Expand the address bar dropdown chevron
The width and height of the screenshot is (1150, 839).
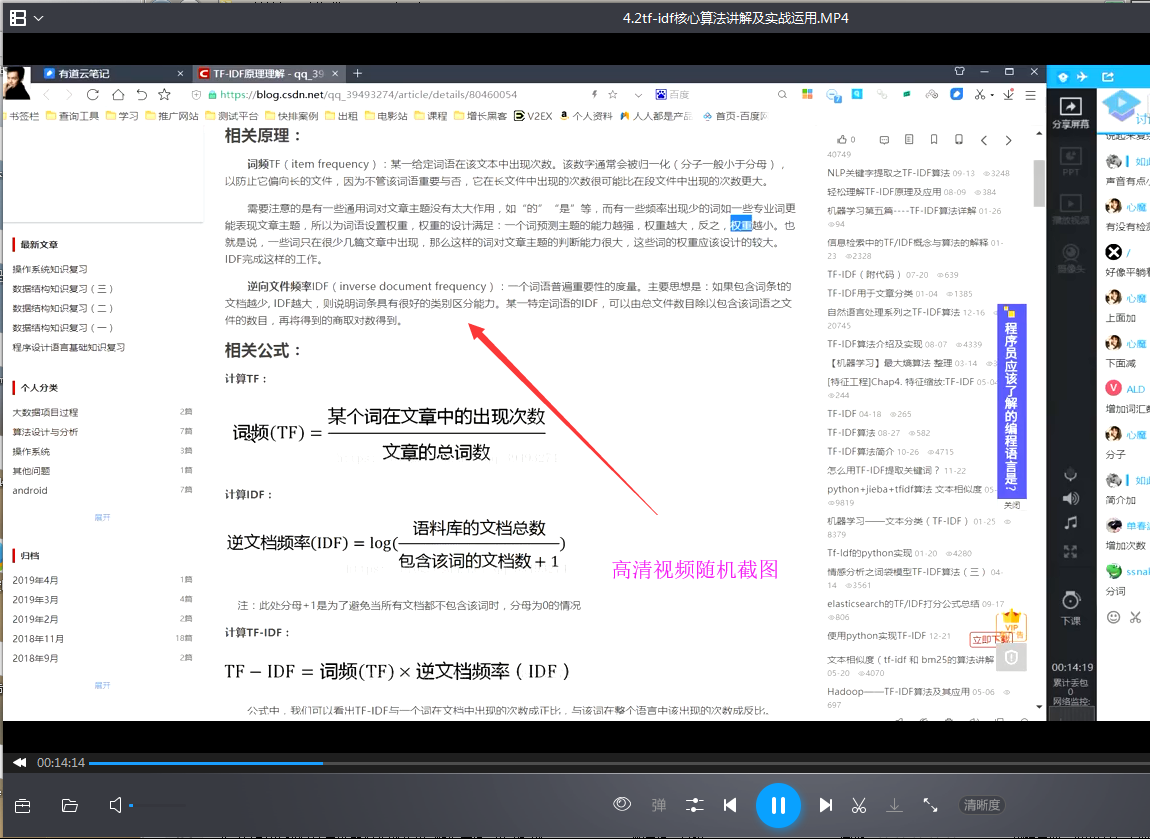[x=638, y=95]
